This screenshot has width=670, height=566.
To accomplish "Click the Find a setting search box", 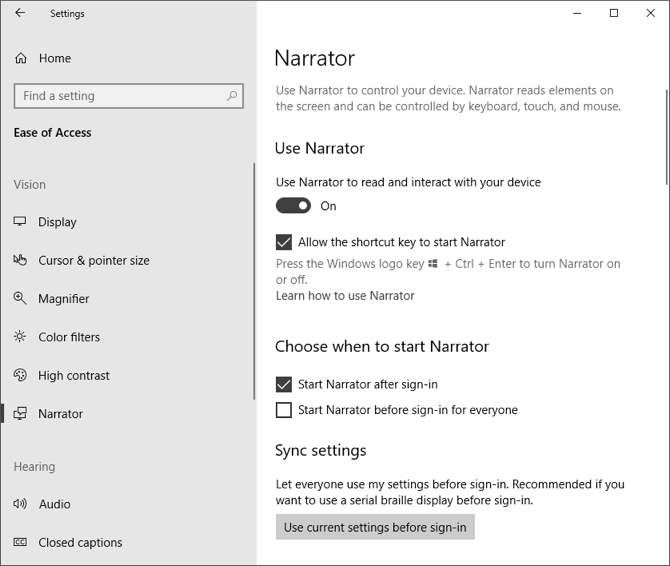I will click(120, 96).
